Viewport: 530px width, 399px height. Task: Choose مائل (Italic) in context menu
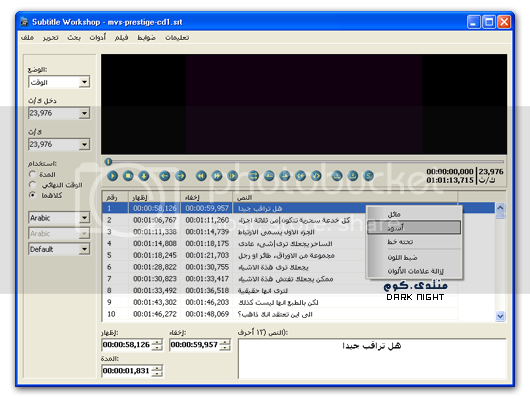(414, 214)
